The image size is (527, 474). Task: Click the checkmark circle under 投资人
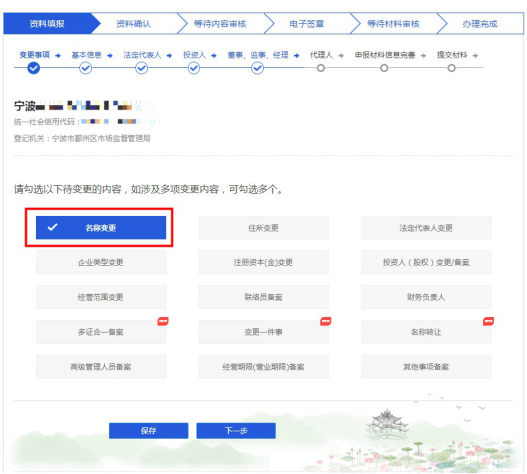[x=194, y=68]
